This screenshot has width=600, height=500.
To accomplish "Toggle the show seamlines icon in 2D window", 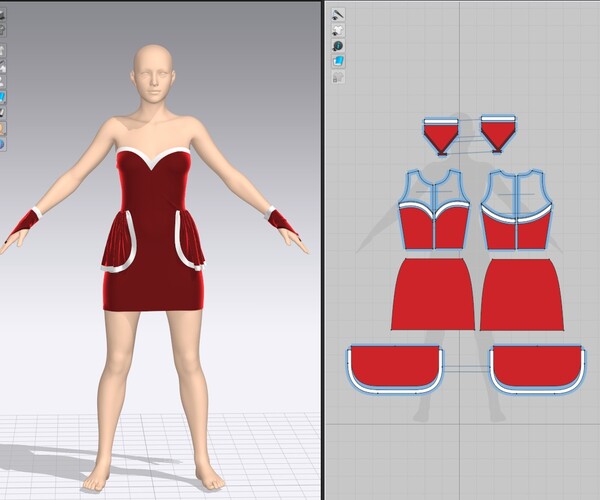I will click(x=338, y=15).
